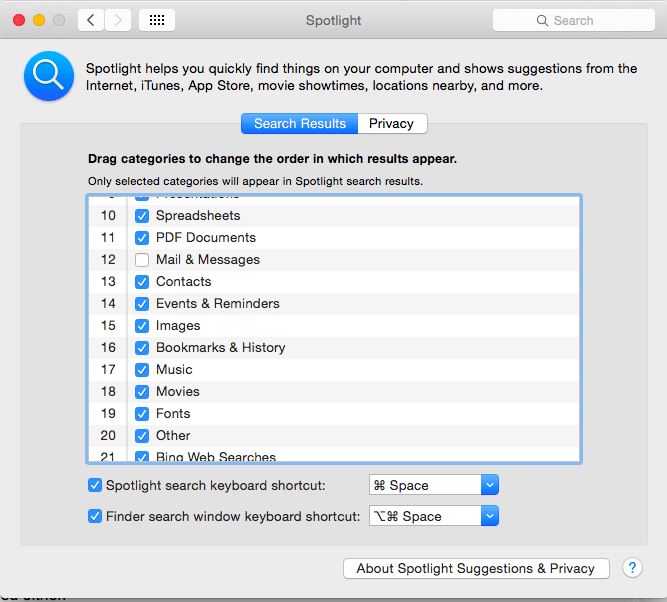Open About Spotlight Suggestions & Privacy

click(x=476, y=568)
